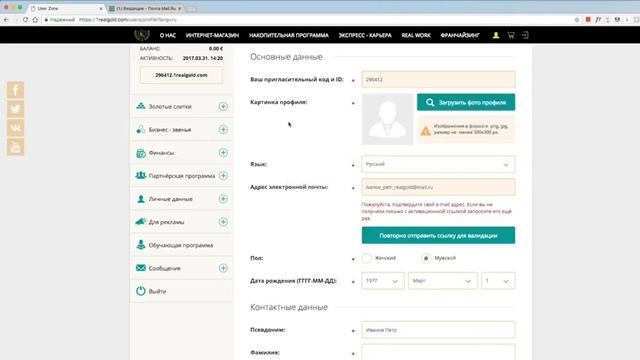Open the birth year dropdown

coord(383,281)
